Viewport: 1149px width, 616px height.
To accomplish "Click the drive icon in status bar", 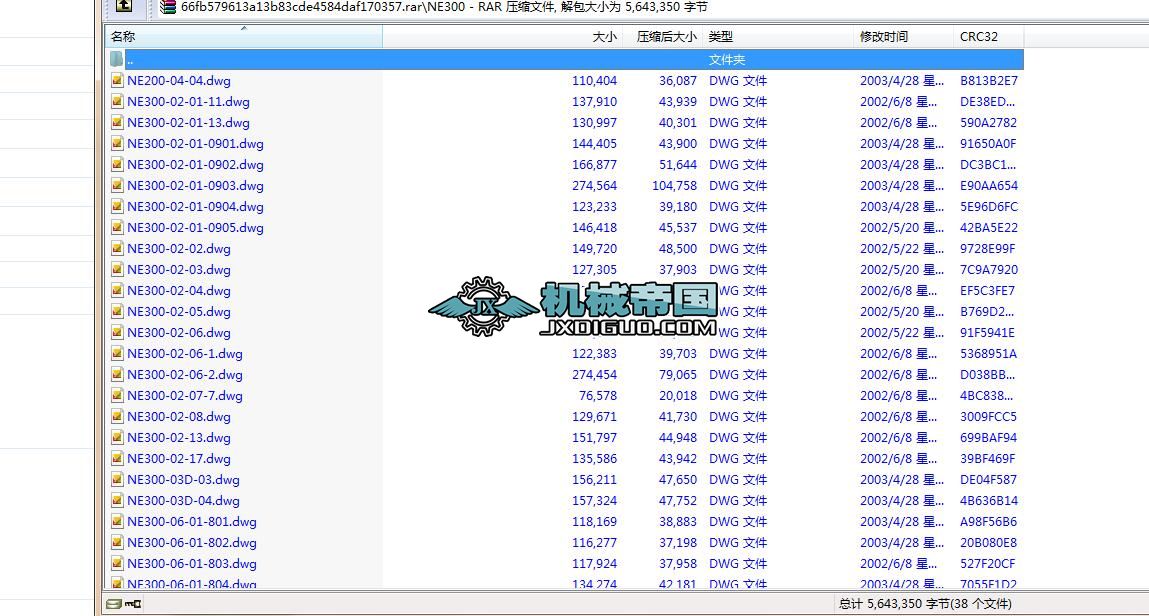I will (x=114, y=604).
